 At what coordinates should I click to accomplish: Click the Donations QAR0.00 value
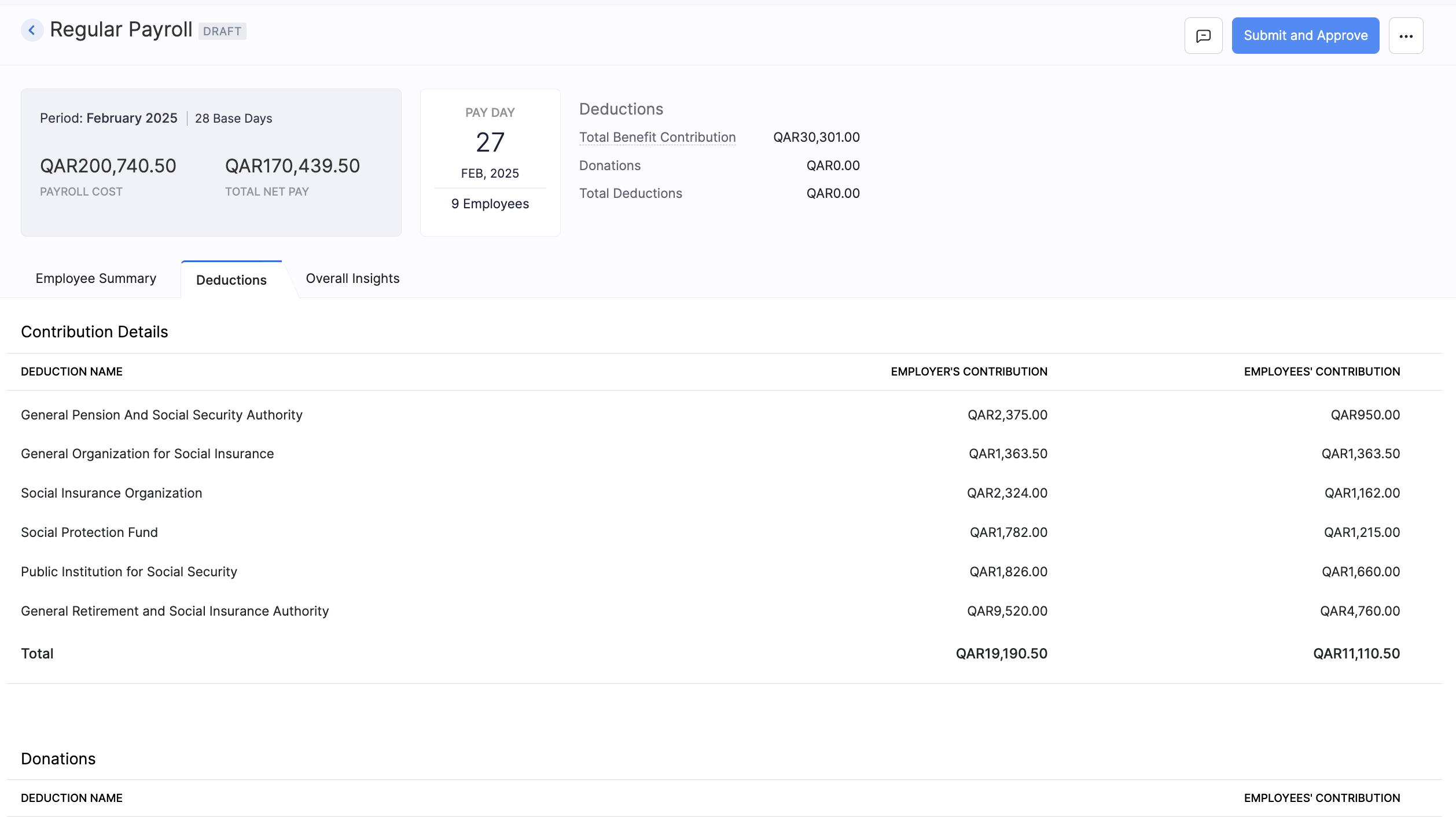[833, 165]
